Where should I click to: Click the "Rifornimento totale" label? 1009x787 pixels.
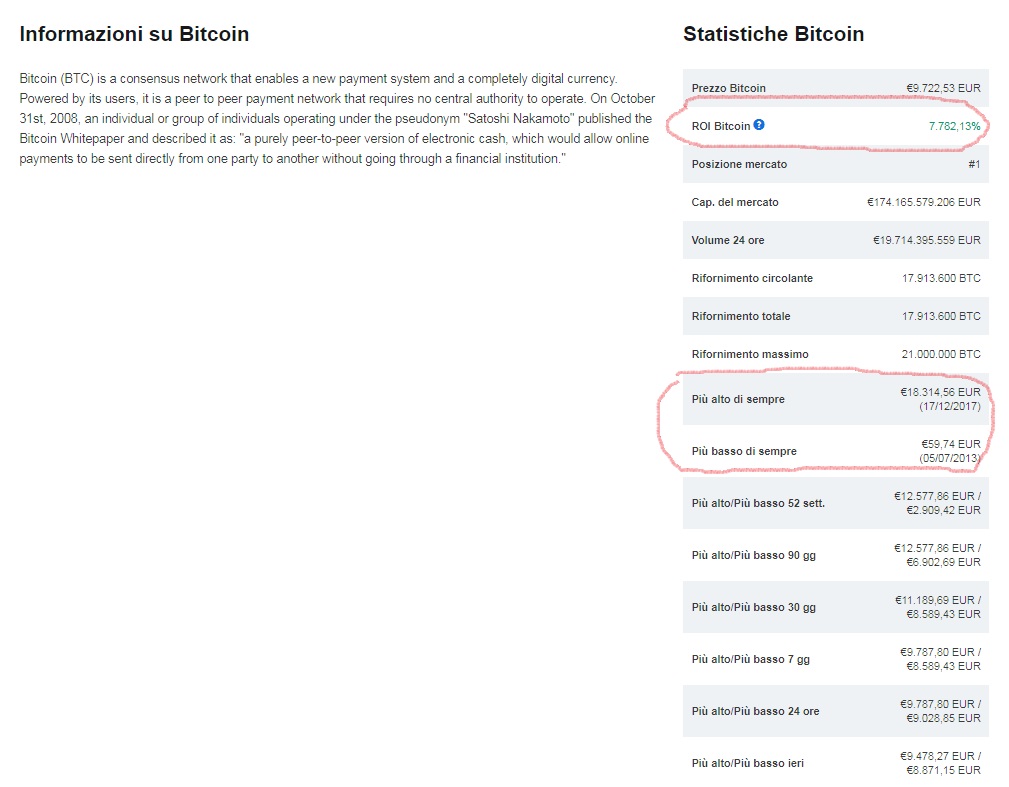[x=740, y=316]
